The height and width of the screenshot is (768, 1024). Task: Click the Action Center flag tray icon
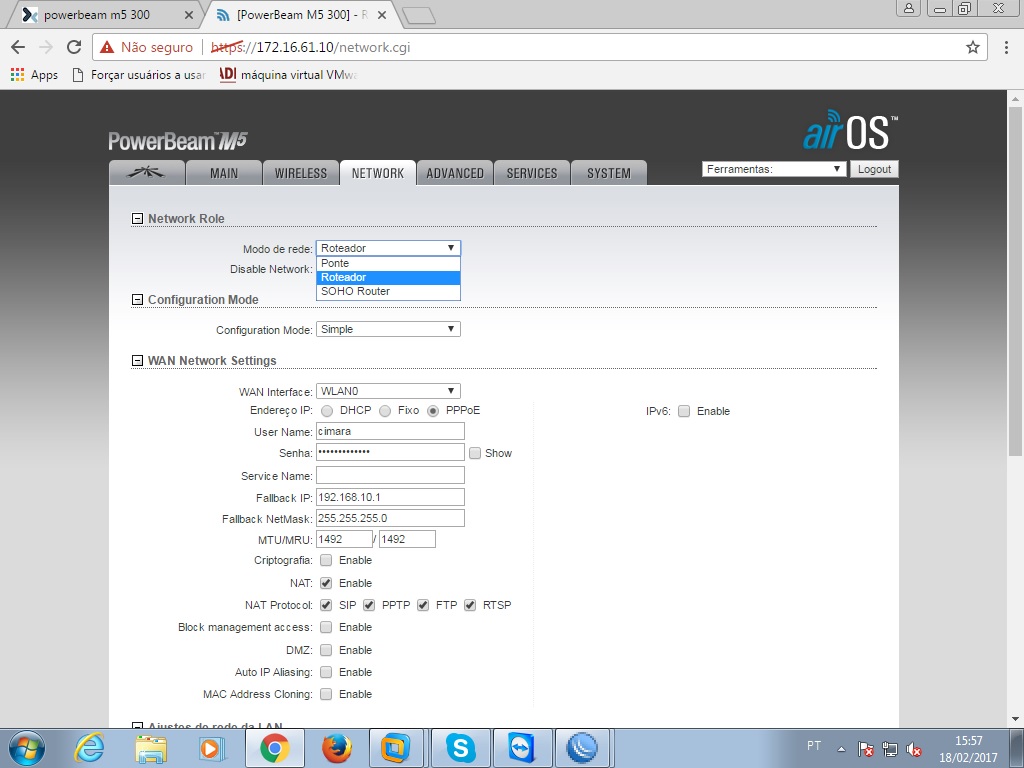click(x=865, y=749)
